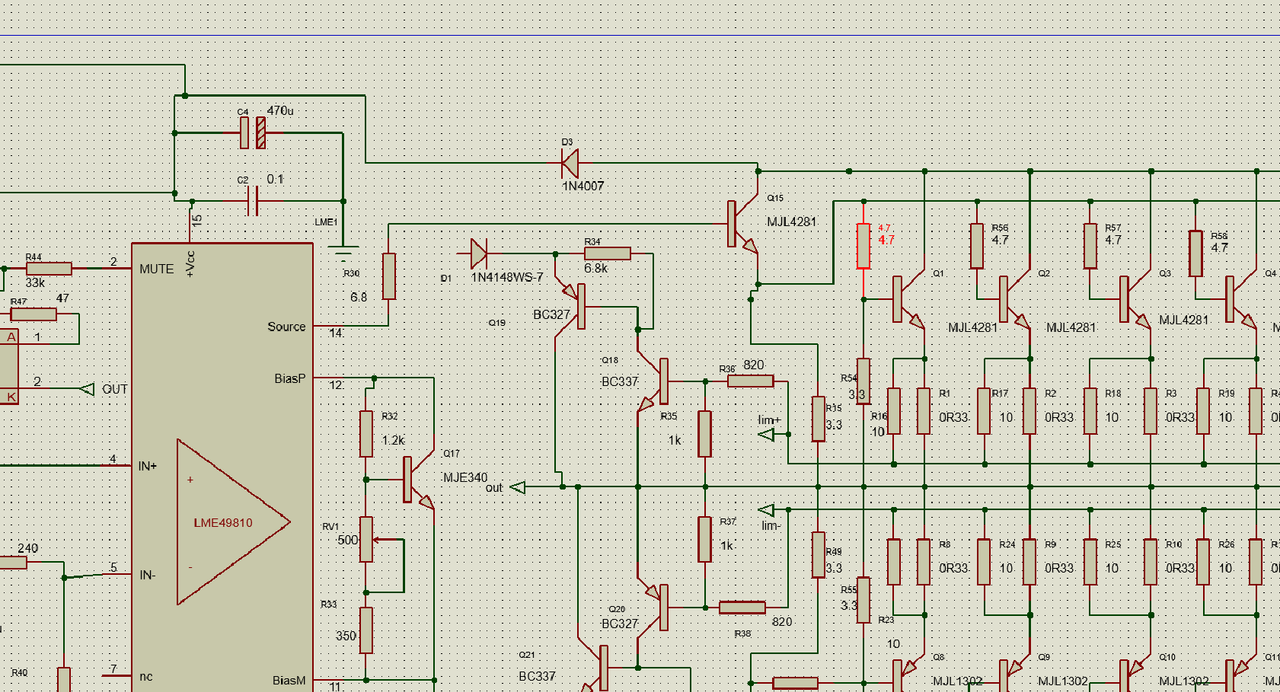
Task: Select transistor Q9 MJL1302
Action: [1014, 672]
